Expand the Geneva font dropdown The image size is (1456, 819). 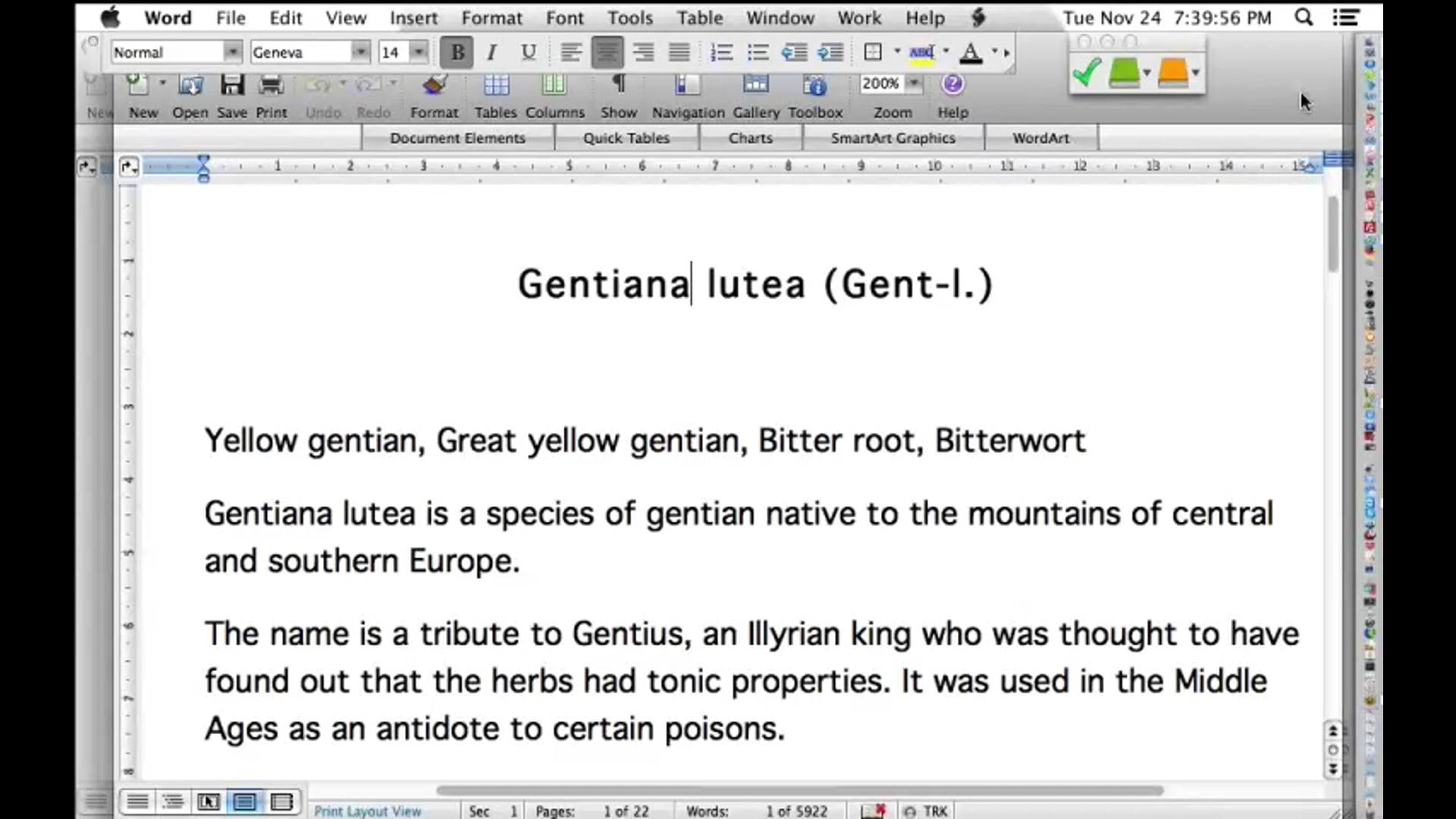(360, 52)
